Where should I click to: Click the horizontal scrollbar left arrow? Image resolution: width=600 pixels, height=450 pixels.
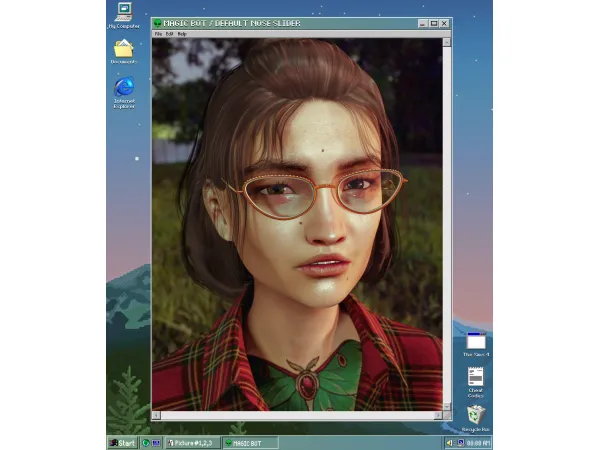[x=156, y=415]
